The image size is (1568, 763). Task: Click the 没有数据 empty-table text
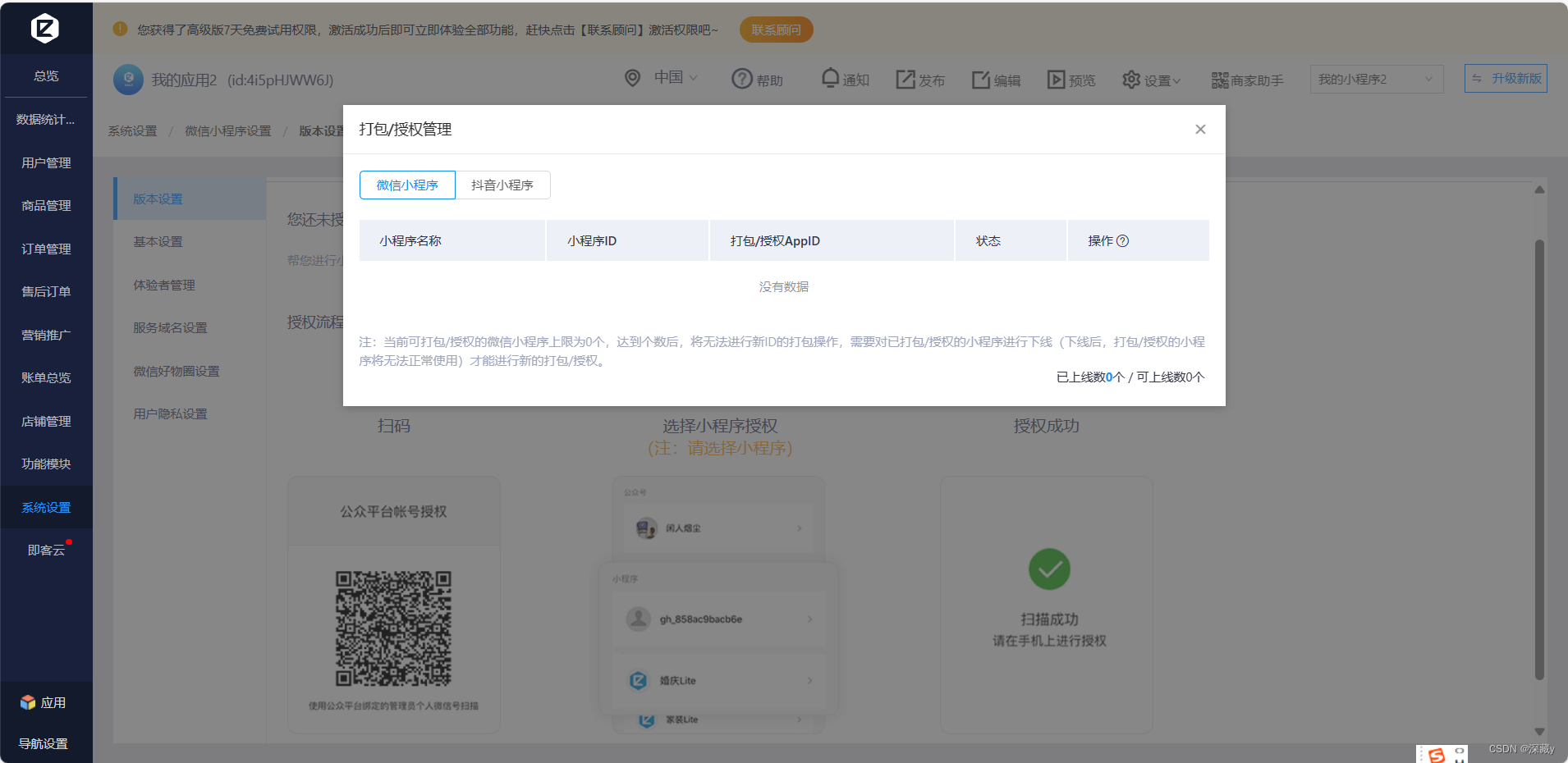(x=784, y=286)
